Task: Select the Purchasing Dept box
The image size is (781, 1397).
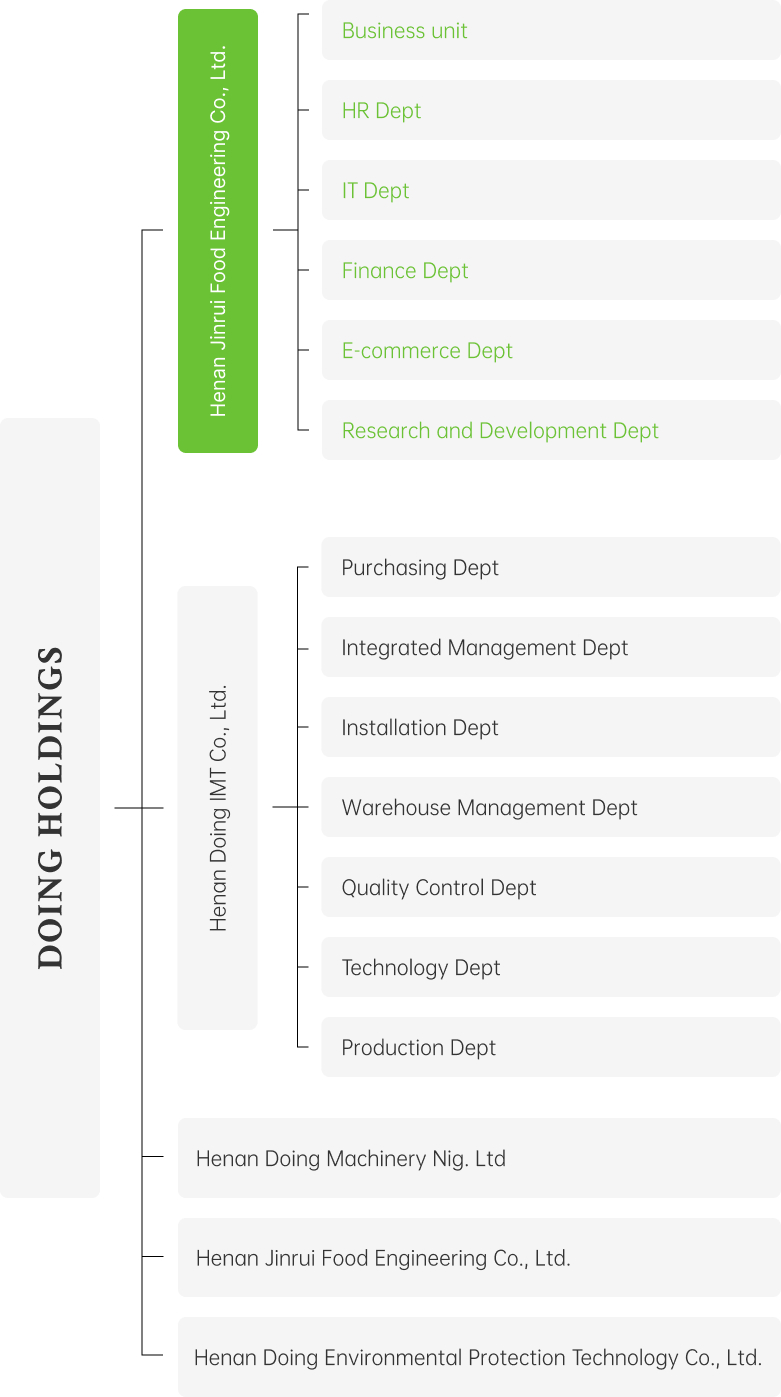Action: 551,567
